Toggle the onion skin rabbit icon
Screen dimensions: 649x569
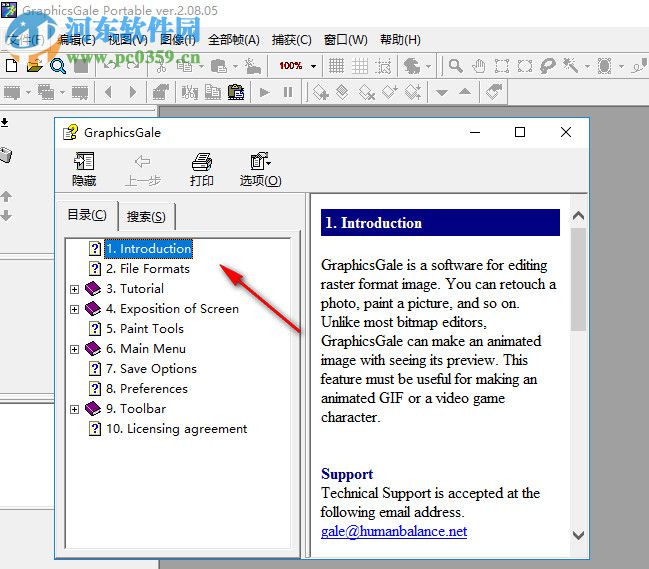(411, 65)
